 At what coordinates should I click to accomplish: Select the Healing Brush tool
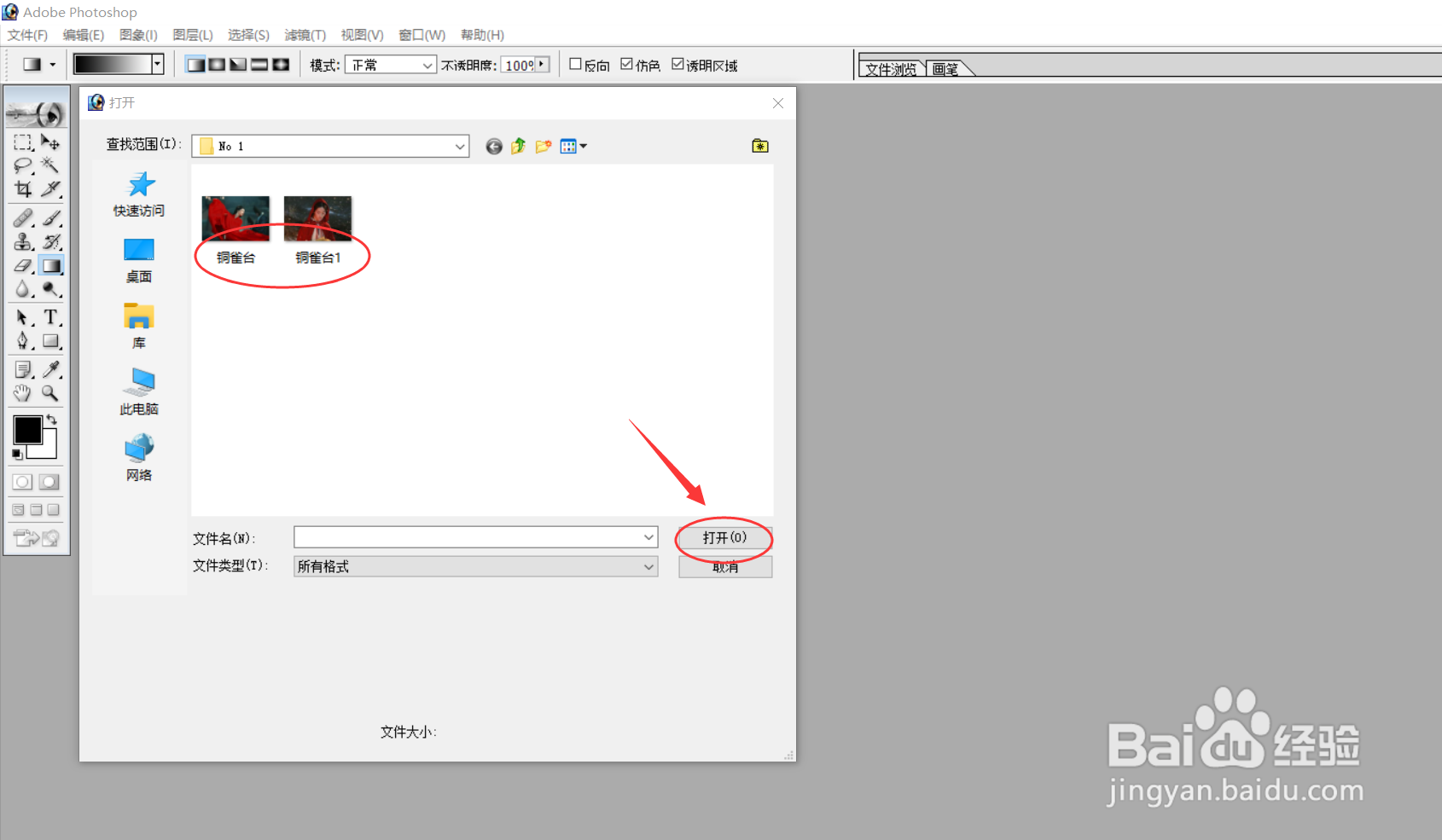(23, 218)
